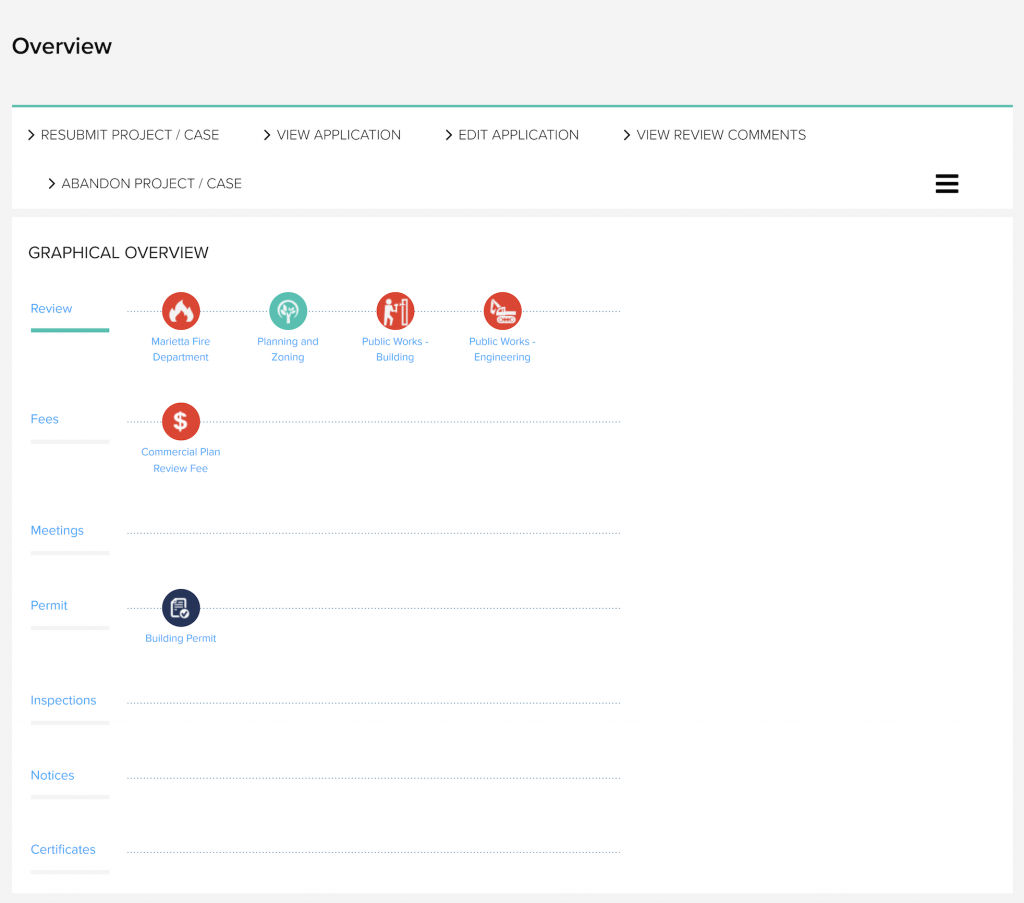Open the Public Works - Engineering excavator icon

click(502, 311)
